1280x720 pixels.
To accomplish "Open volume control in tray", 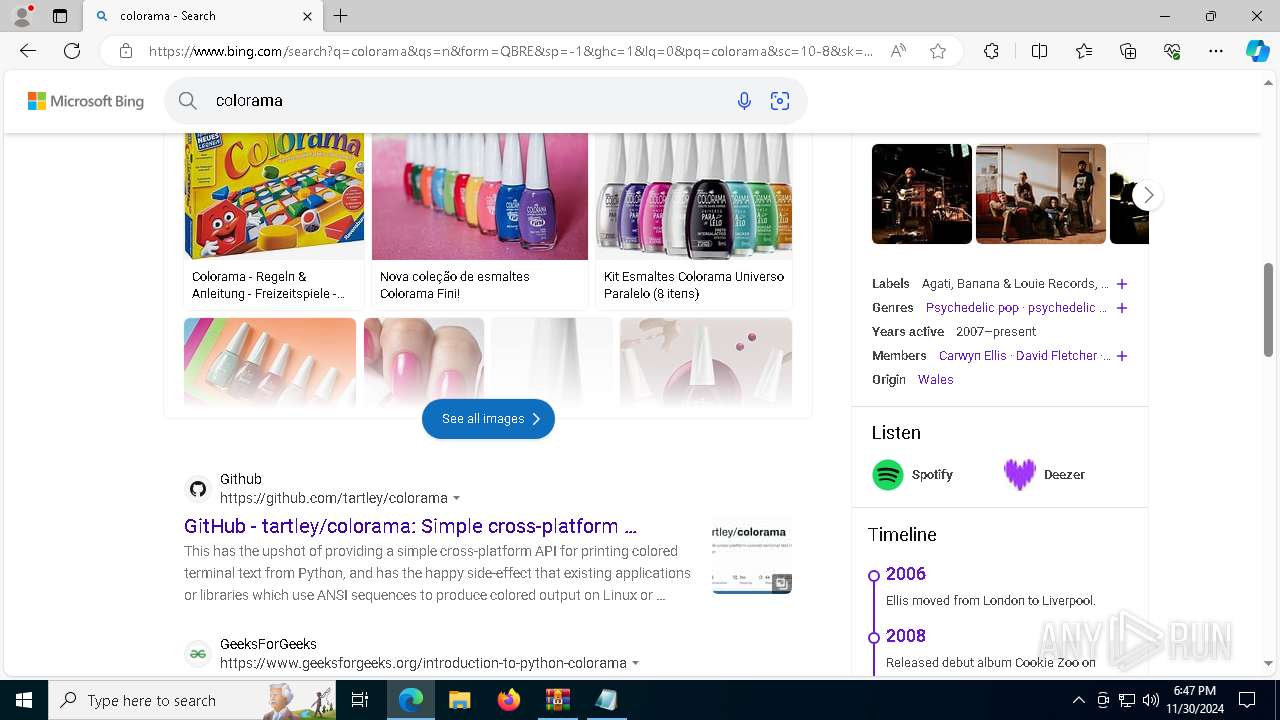I will (1150, 700).
